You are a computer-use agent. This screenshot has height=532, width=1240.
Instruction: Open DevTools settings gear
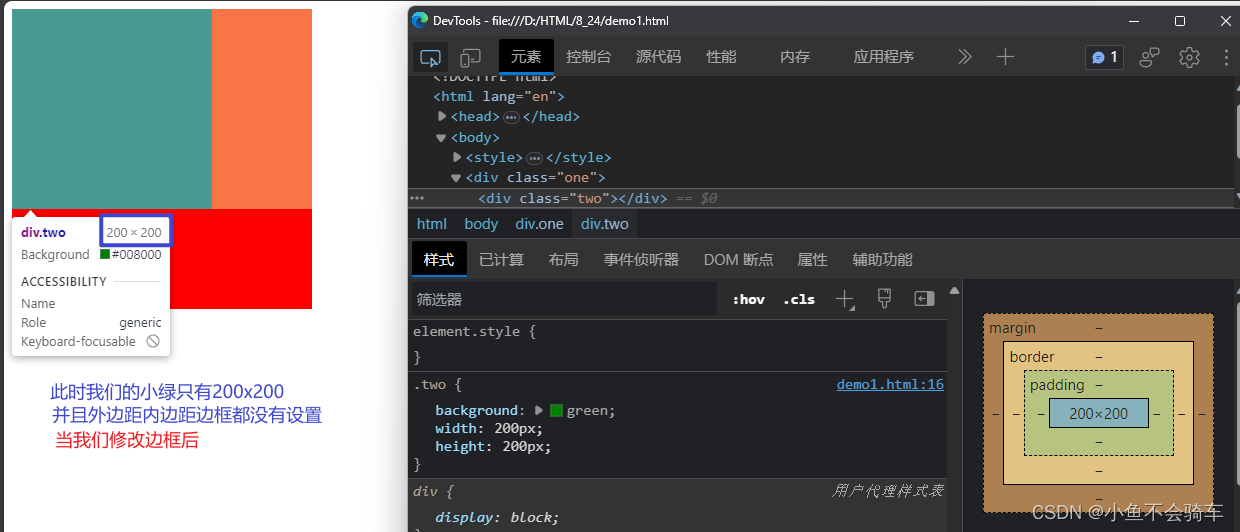point(1189,57)
